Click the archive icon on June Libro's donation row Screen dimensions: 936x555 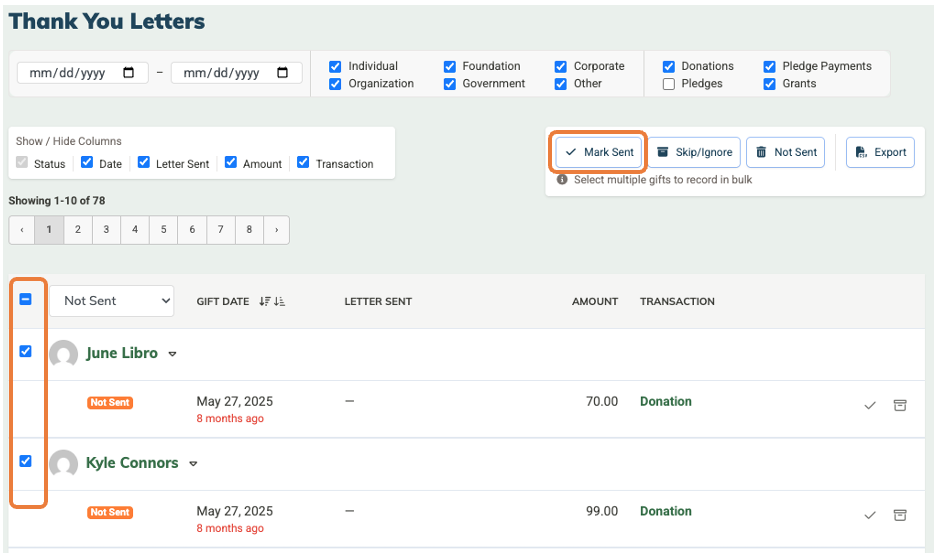click(x=900, y=405)
